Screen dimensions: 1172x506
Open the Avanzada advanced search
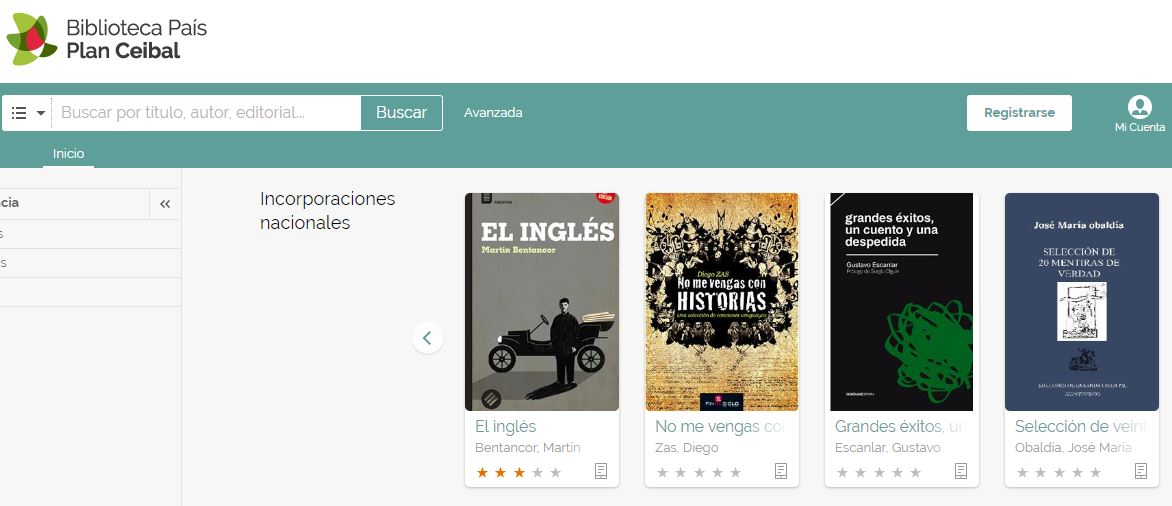point(493,113)
